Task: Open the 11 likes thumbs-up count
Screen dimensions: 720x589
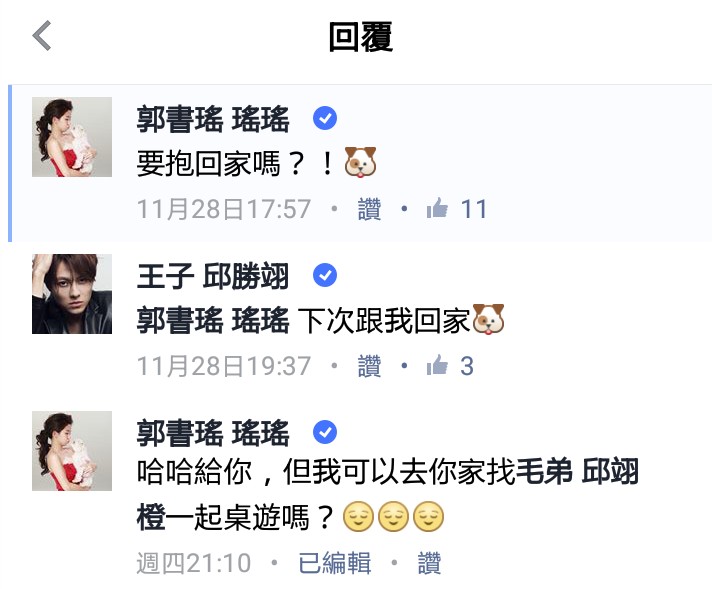Action: pos(456,209)
